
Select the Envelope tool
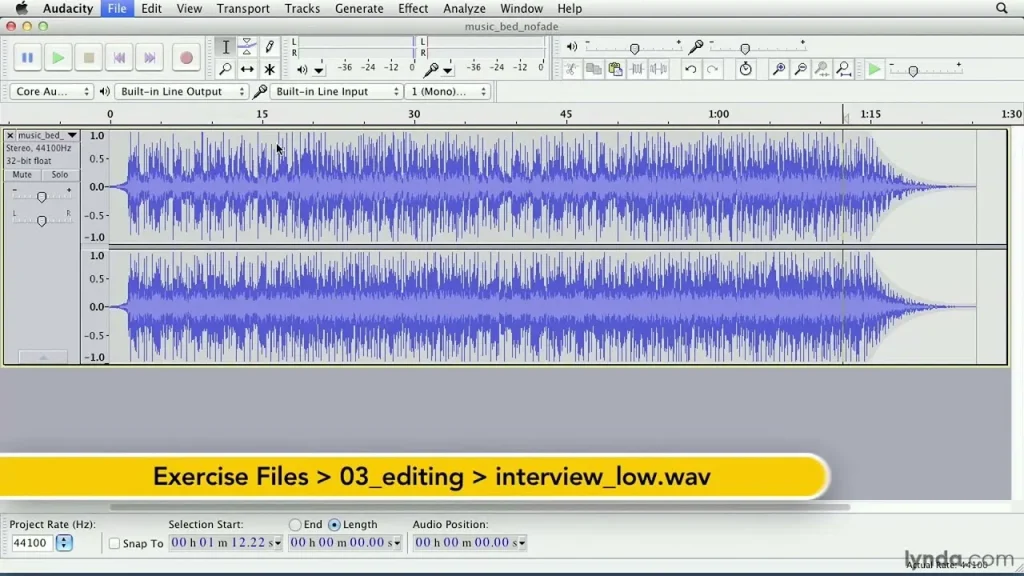[248, 46]
